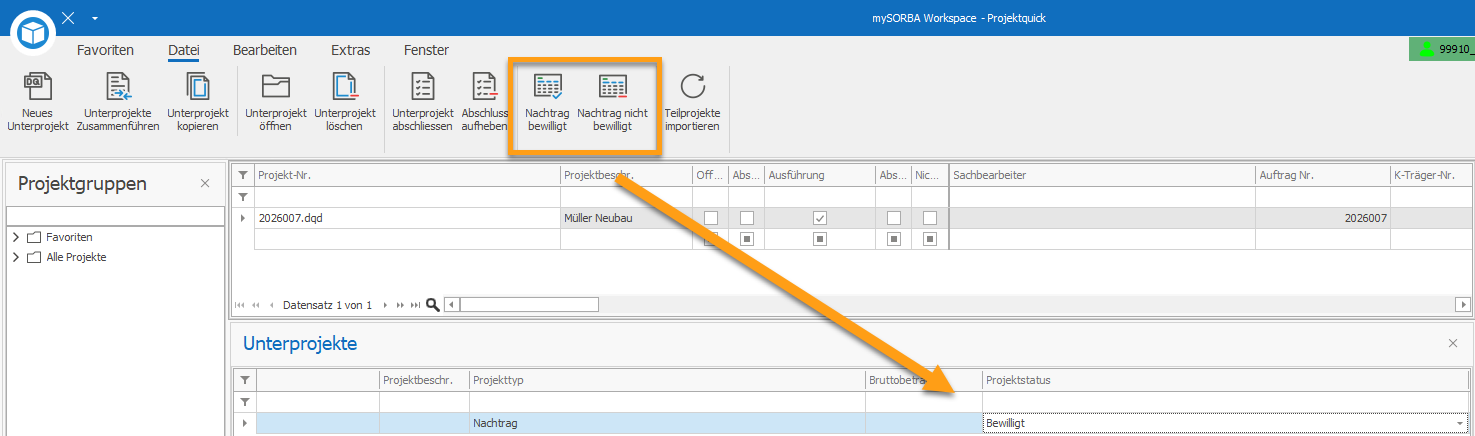1475x436 pixels.
Task: Open the Extras ribbon tab
Action: tap(351, 50)
